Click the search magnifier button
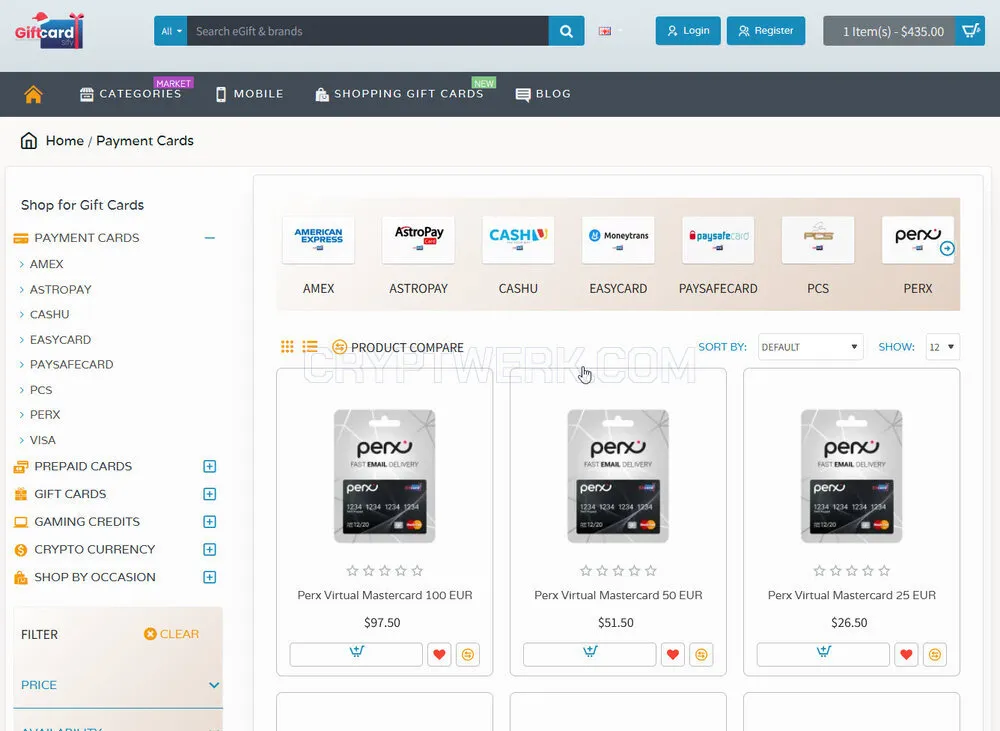 pos(566,31)
